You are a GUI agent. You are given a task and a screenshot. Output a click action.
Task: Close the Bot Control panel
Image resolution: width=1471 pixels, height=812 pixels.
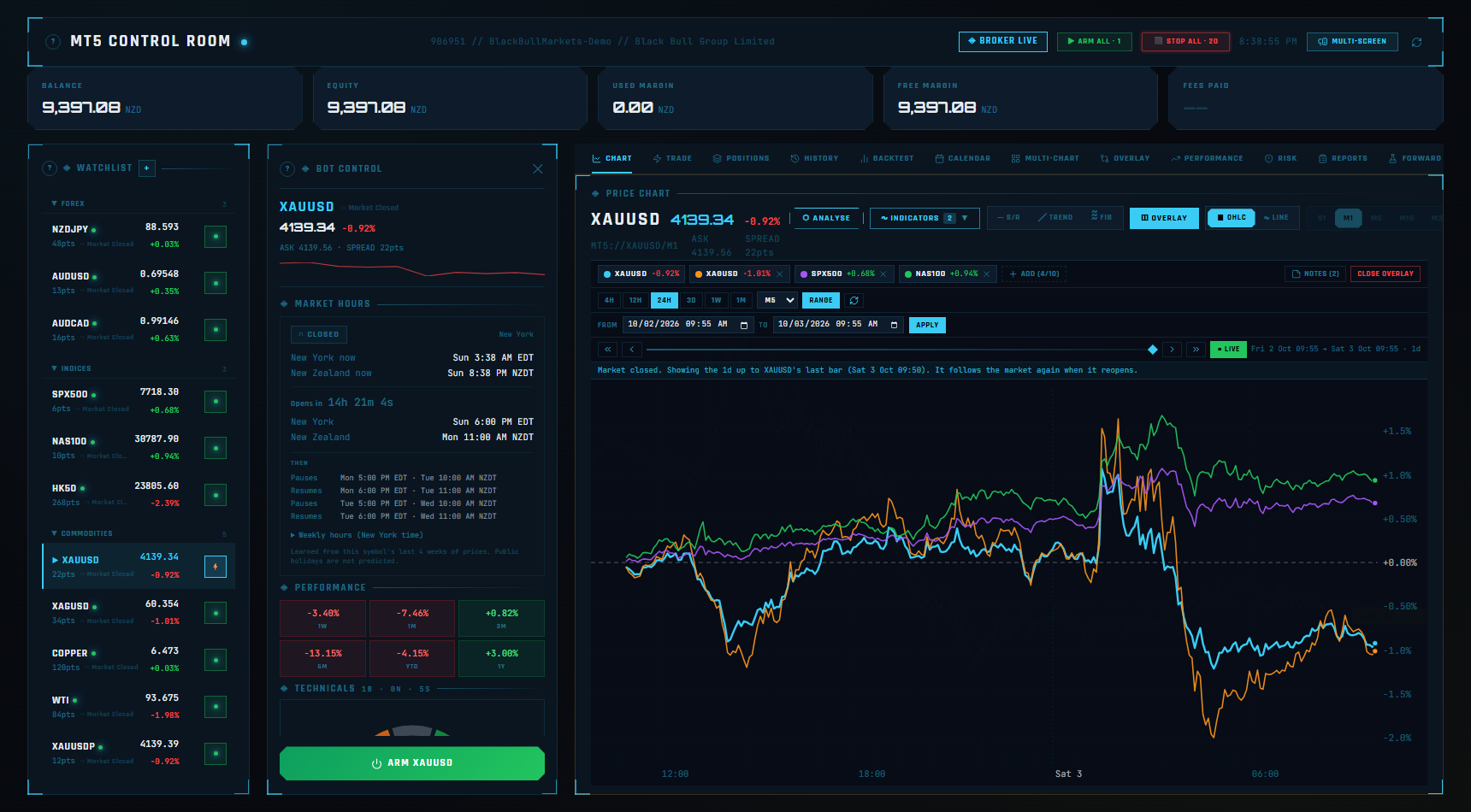[538, 169]
